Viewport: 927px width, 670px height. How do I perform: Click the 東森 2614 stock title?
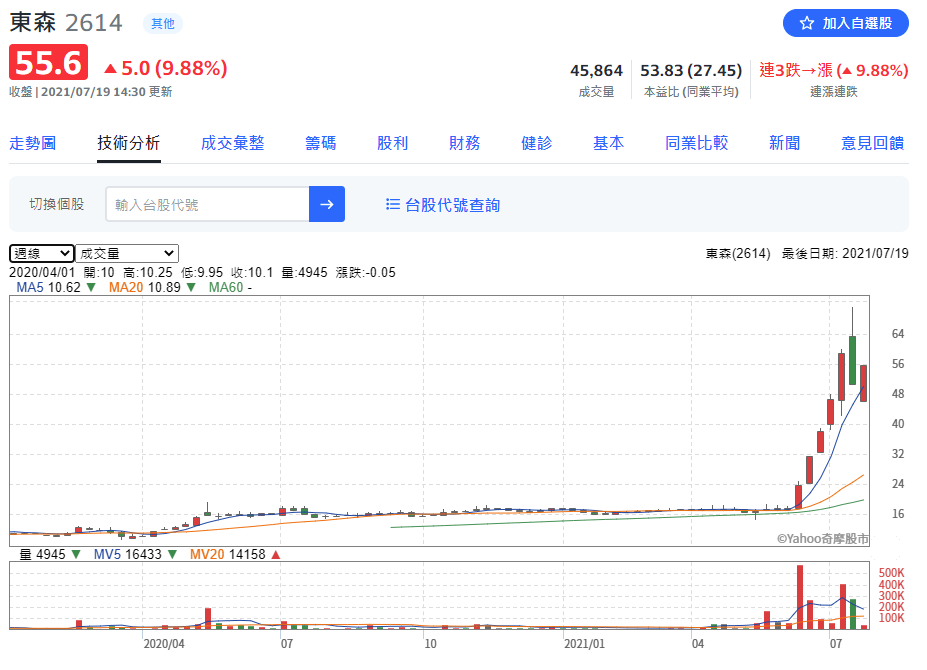66,23
